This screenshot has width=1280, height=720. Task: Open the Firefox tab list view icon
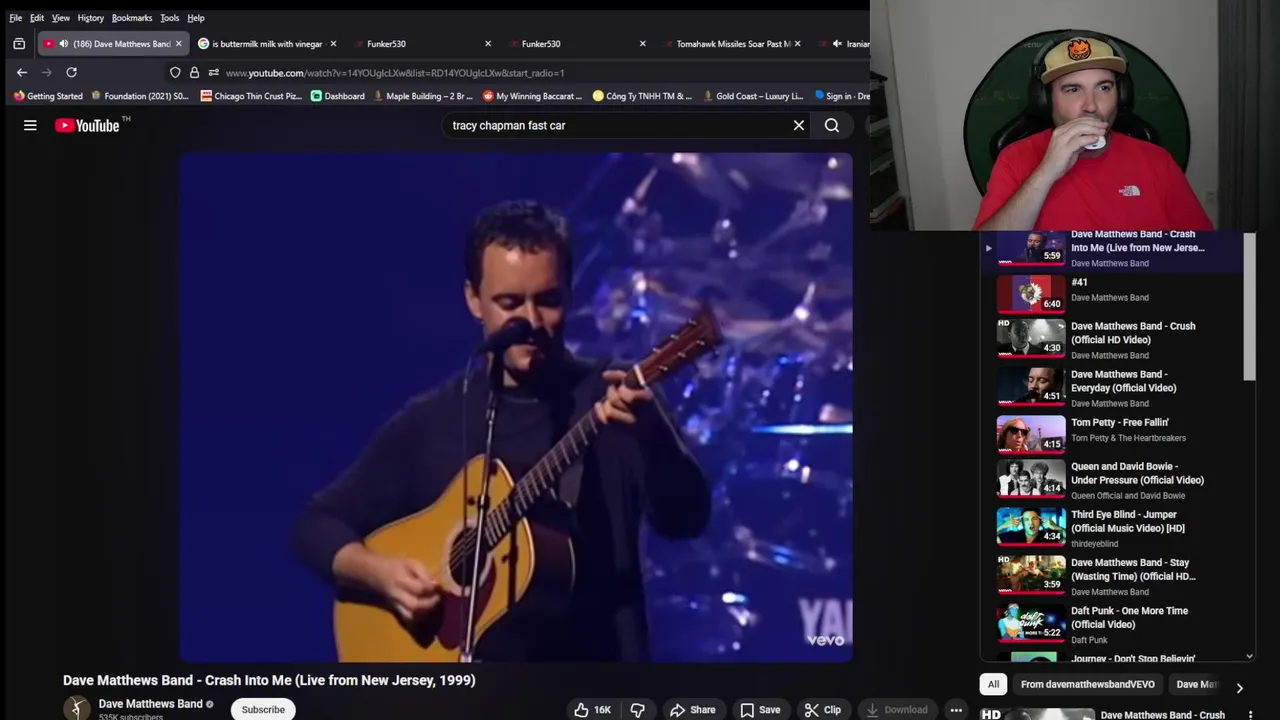click(x=19, y=44)
